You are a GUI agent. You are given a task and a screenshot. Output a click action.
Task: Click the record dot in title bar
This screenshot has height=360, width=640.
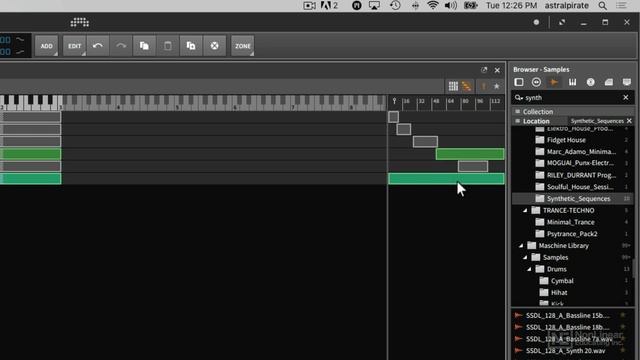tap(536, 22)
